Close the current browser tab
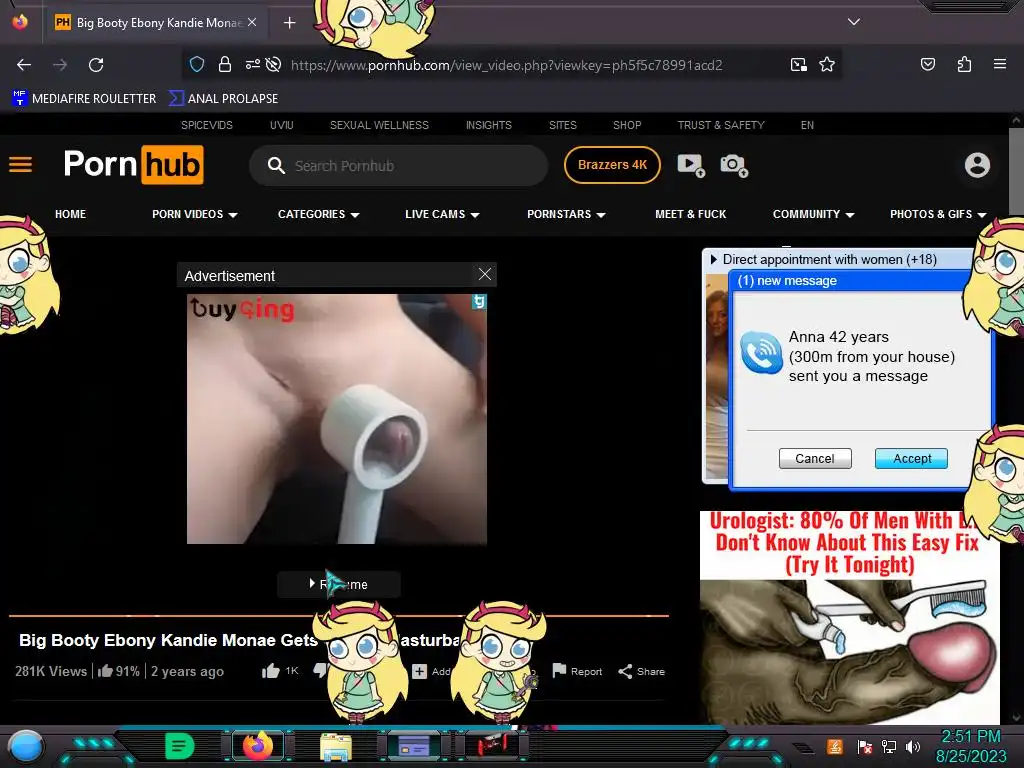The height and width of the screenshot is (768, 1024). coord(252,22)
